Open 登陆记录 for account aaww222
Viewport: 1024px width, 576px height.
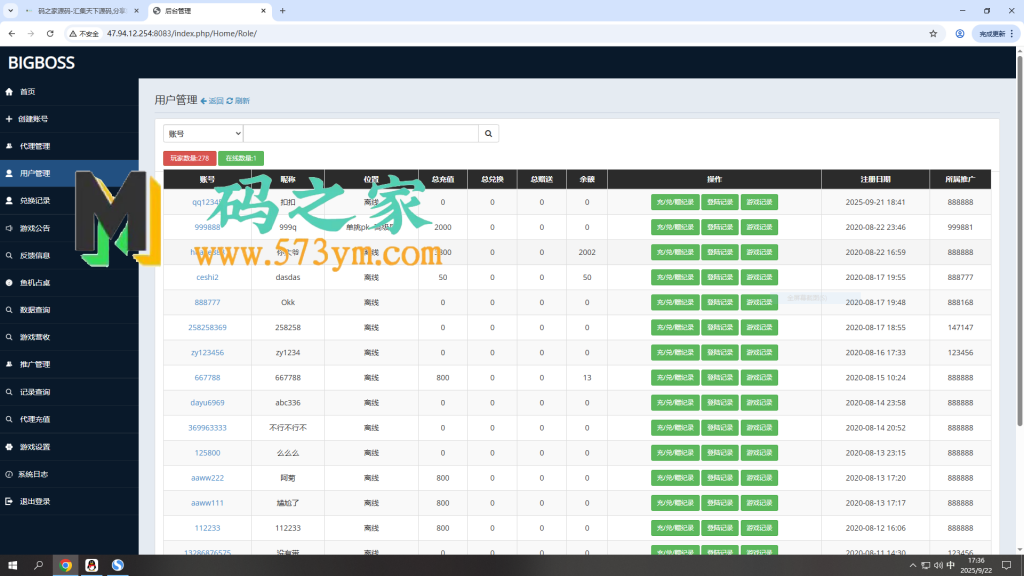(x=720, y=478)
